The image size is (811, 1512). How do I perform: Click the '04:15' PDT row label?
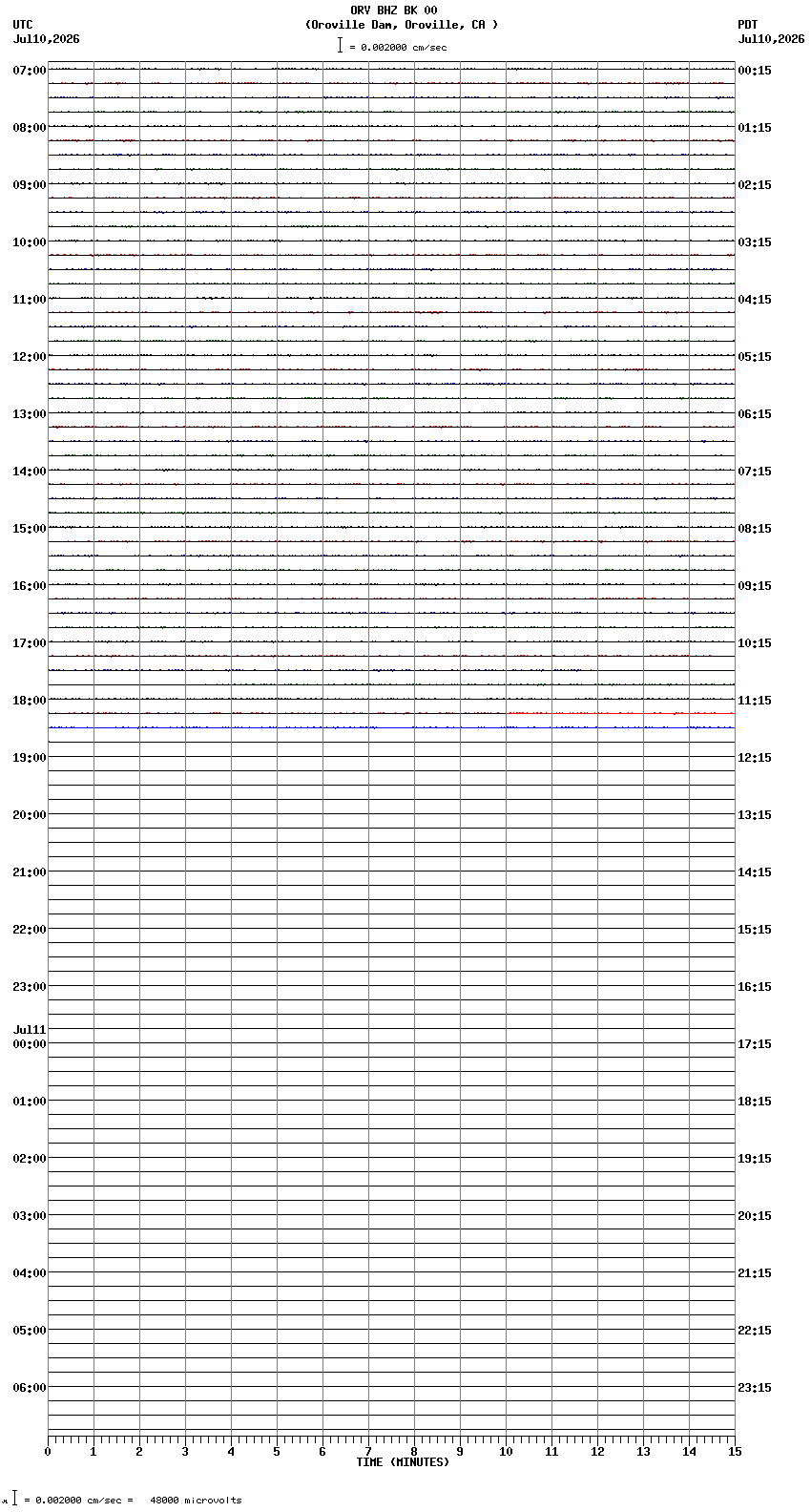point(755,300)
